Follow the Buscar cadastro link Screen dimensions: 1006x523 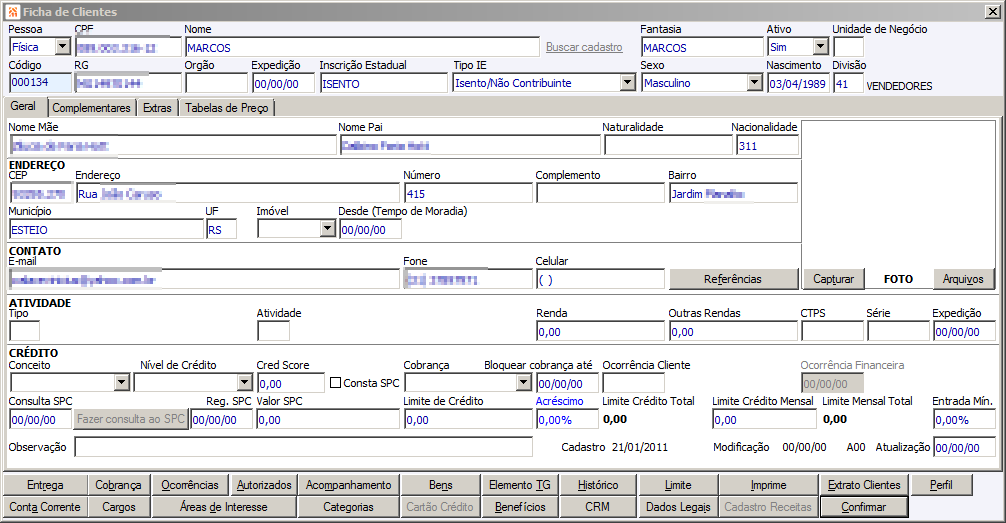[584, 47]
